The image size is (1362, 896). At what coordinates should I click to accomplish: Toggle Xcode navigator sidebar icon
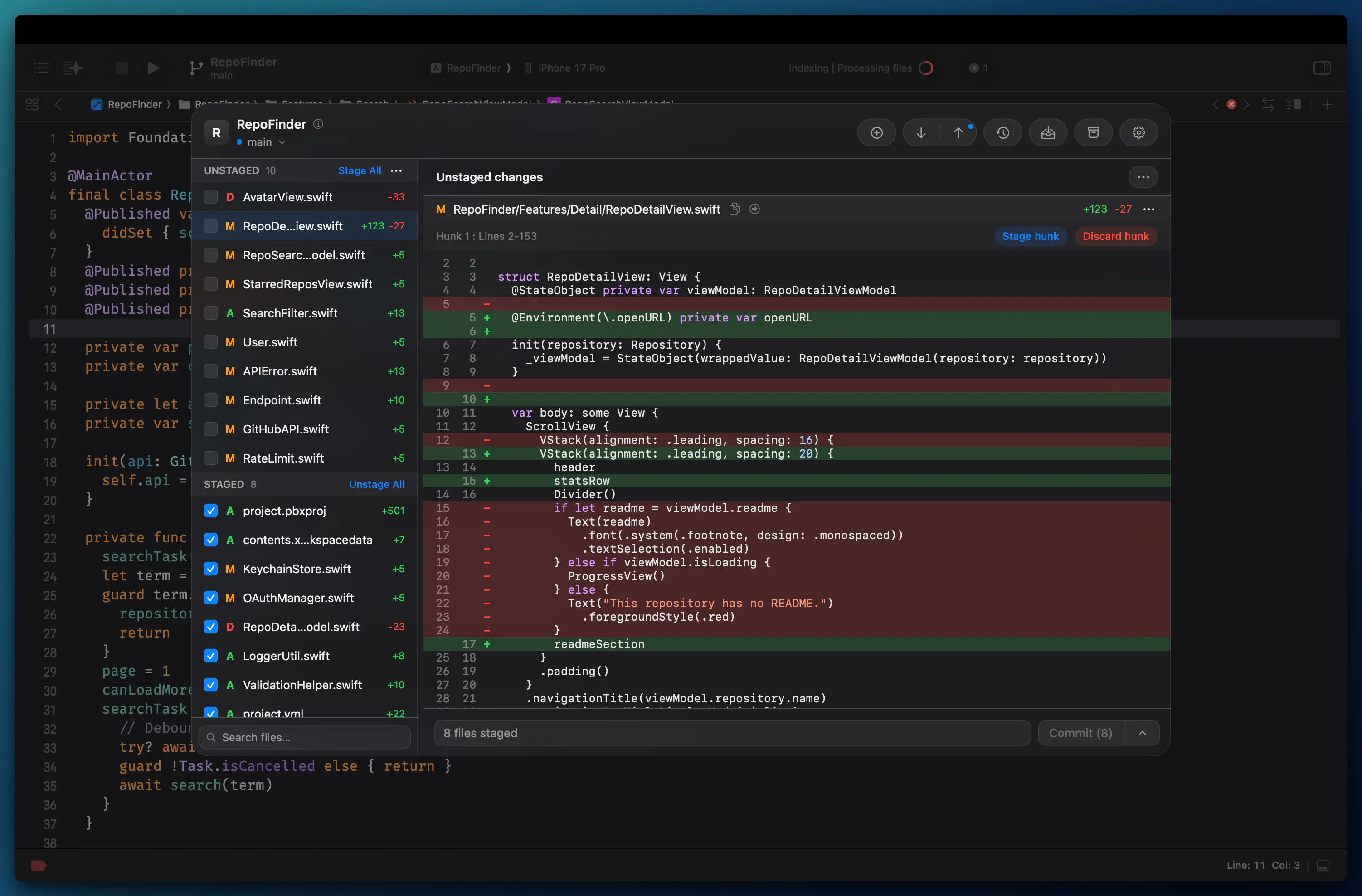pos(41,68)
